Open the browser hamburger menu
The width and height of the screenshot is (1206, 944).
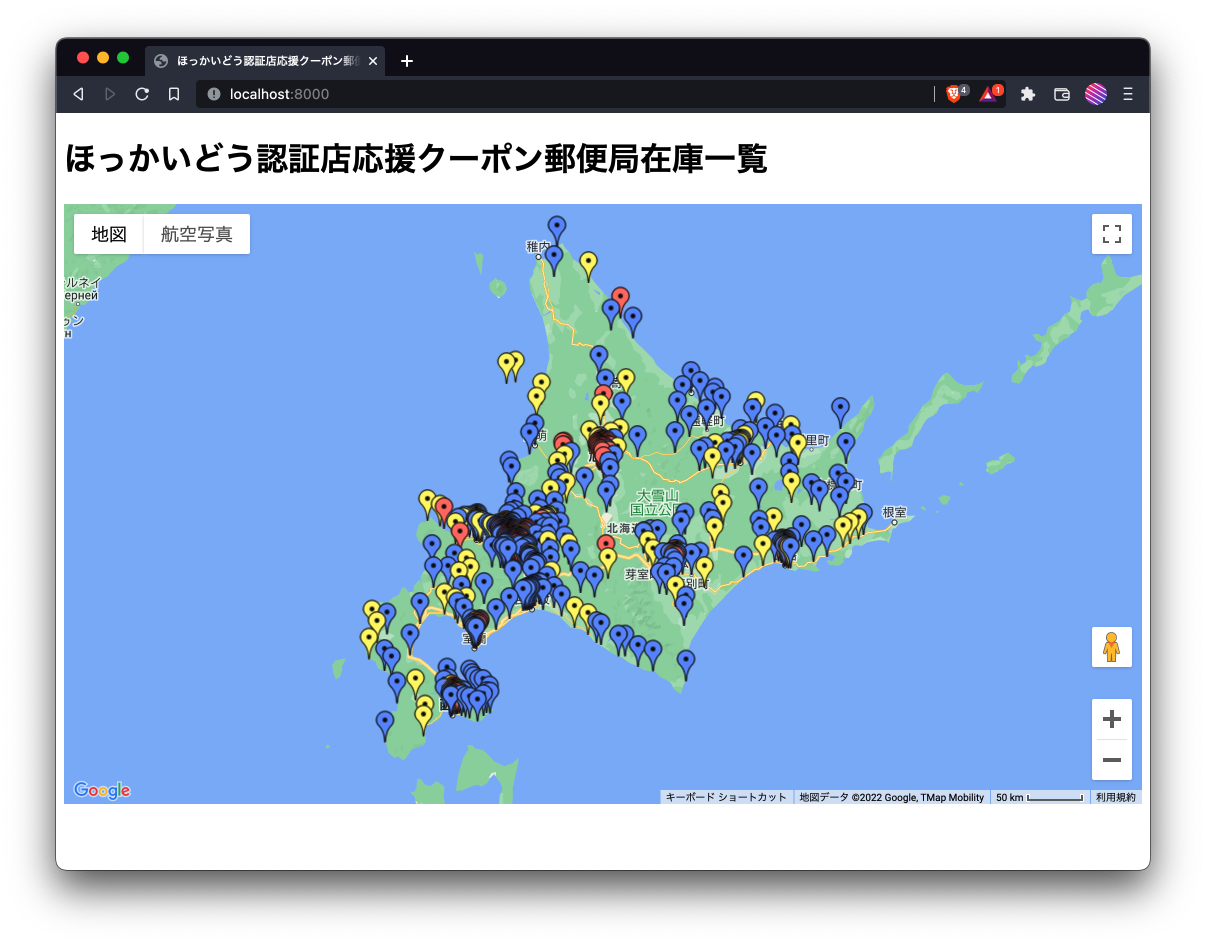[1127, 93]
